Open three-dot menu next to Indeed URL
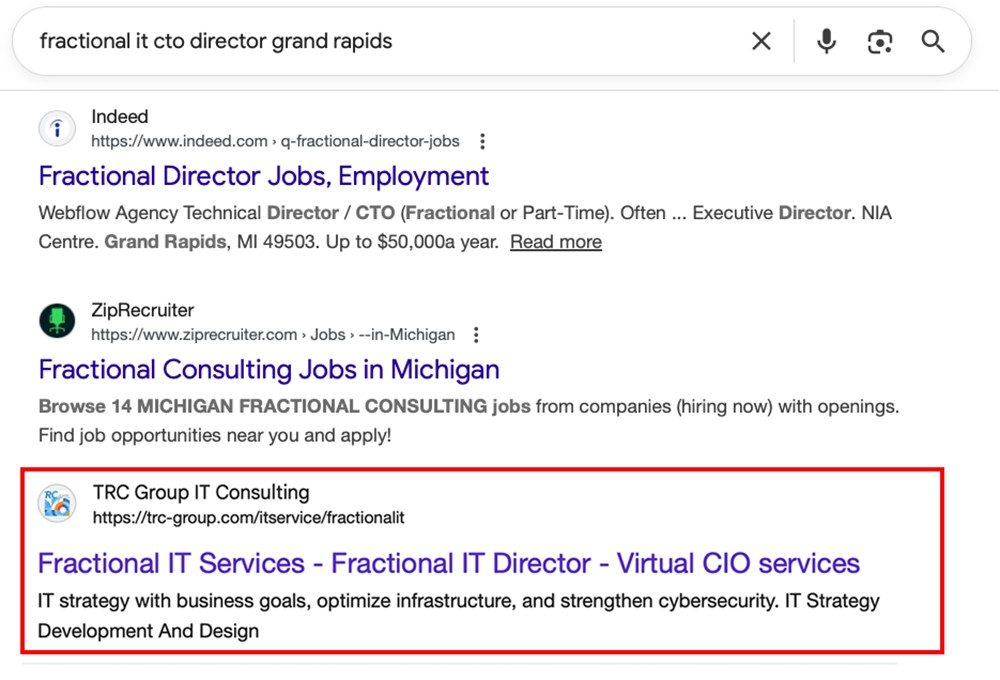This screenshot has height=680, width=1000. [483, 141]
